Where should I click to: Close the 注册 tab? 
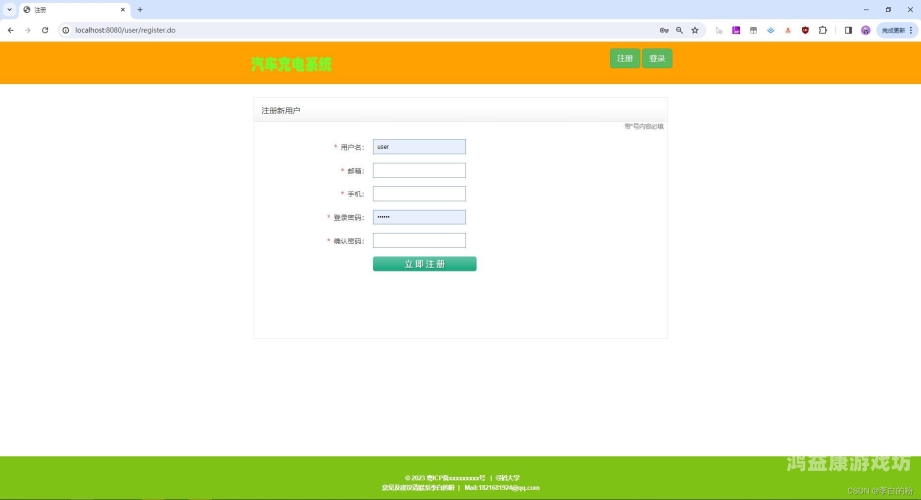[x=125, y=9]
